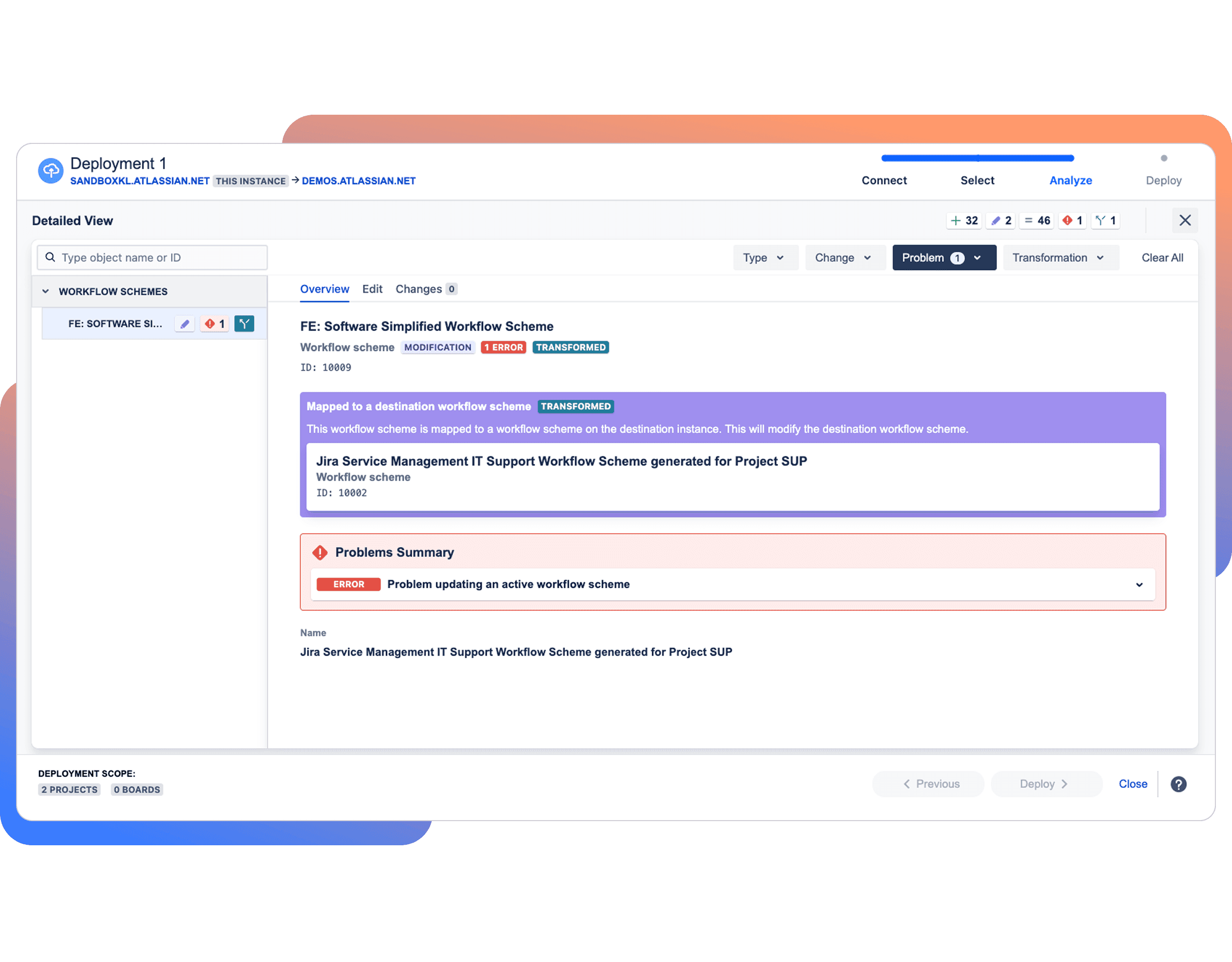1232x962 pixels.
Task: Collapse the Workflow Schemes section
Action: click(45, 291)
